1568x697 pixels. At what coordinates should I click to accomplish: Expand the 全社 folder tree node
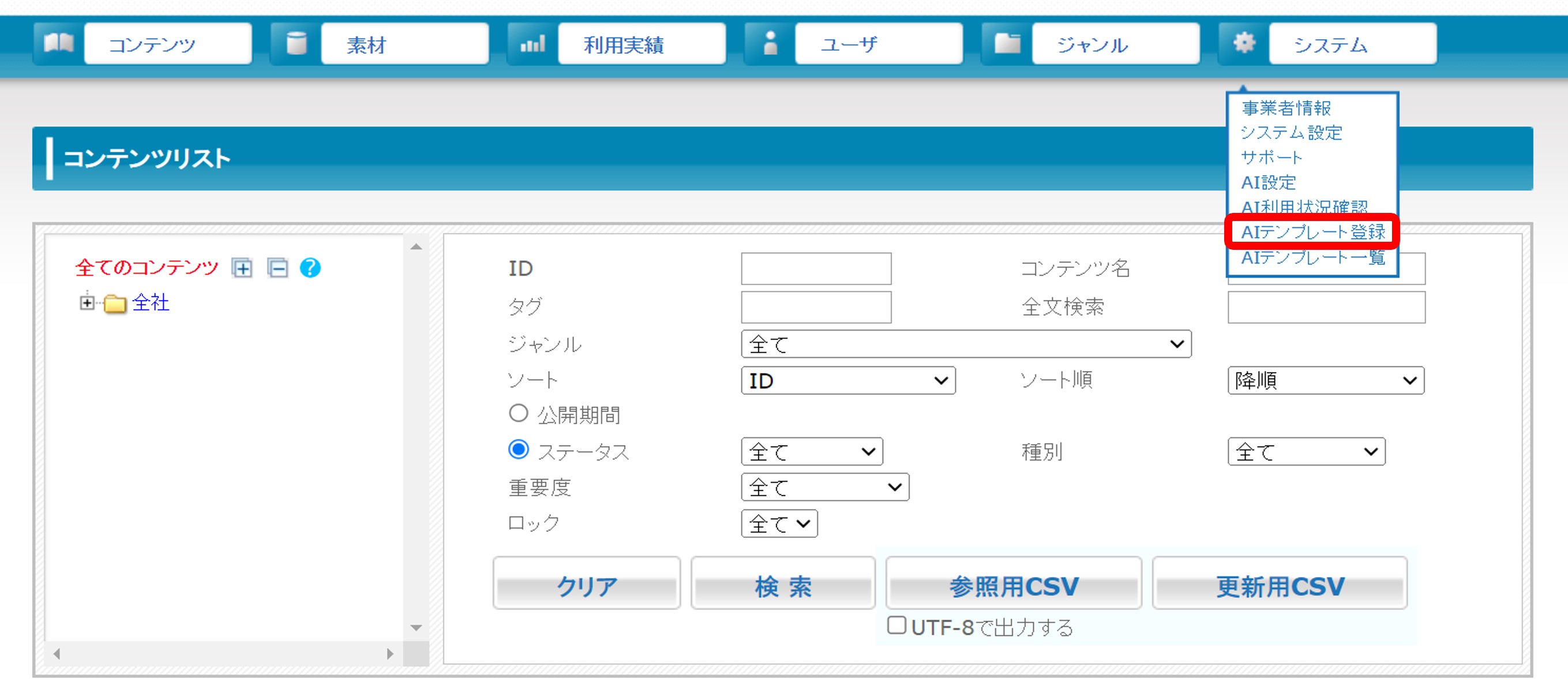pyautogui.click(x=87, y=302)
